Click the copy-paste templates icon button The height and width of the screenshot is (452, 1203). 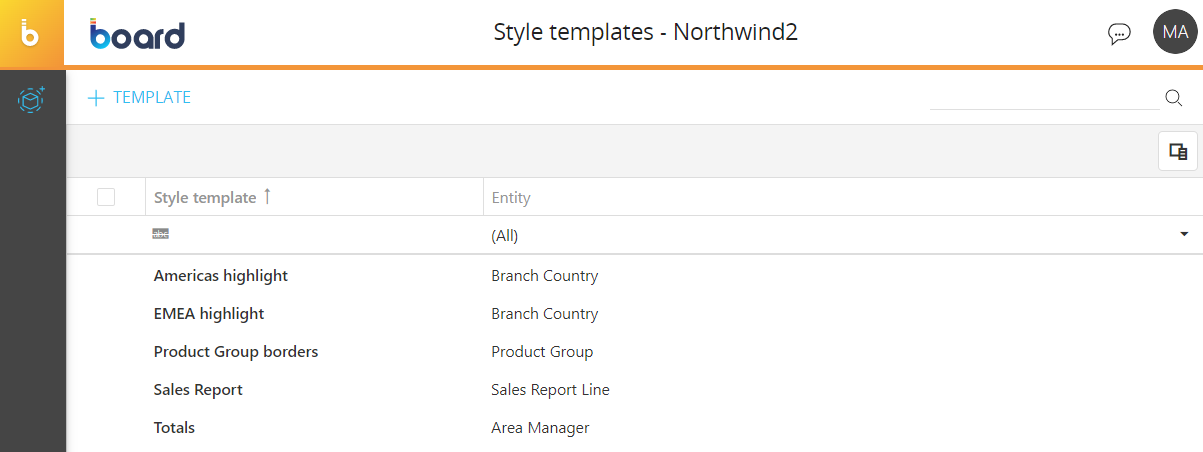[1177, 152]
